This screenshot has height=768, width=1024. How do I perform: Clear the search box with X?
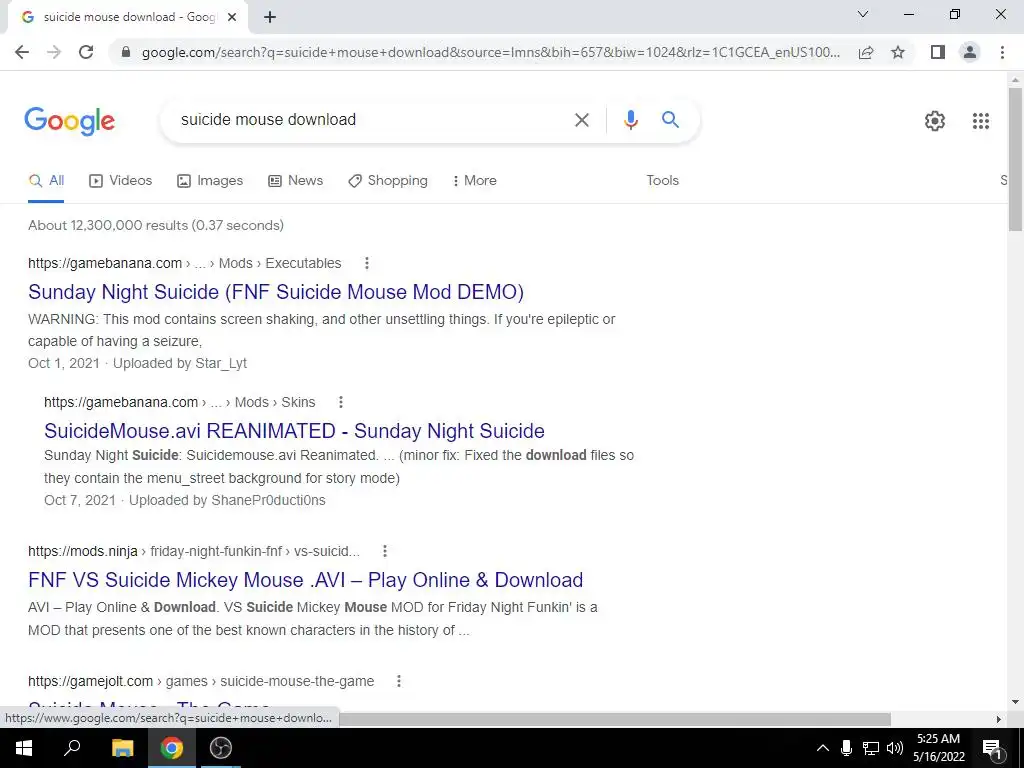pos(581,120)
